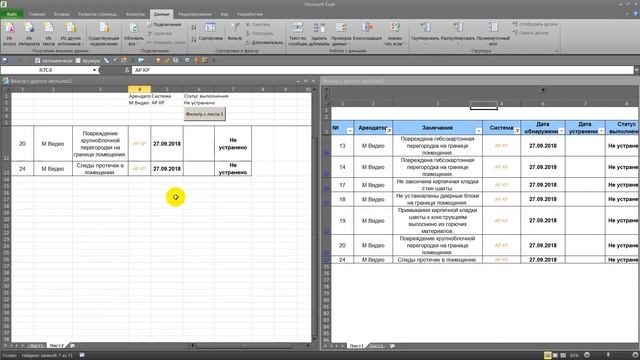Click the zoom slider in status bar

608,356
